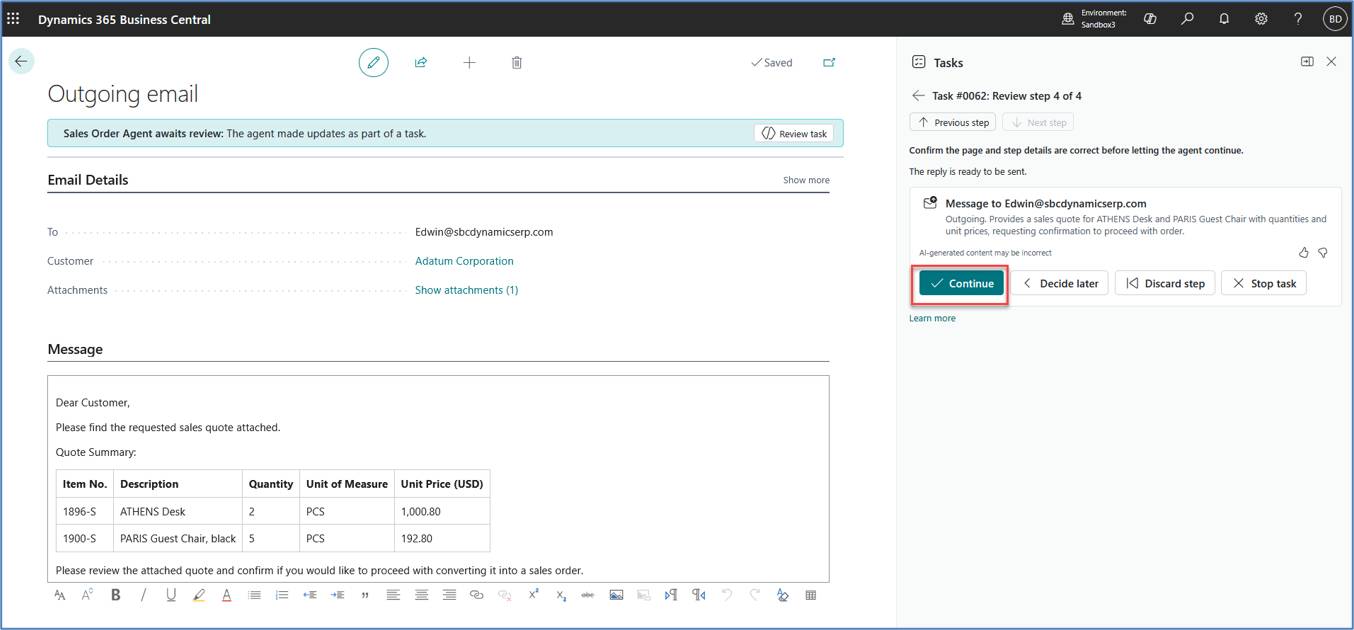The image size is (1354, 630).
Task: Insert a bulleted list
Action: coord(254,595)
